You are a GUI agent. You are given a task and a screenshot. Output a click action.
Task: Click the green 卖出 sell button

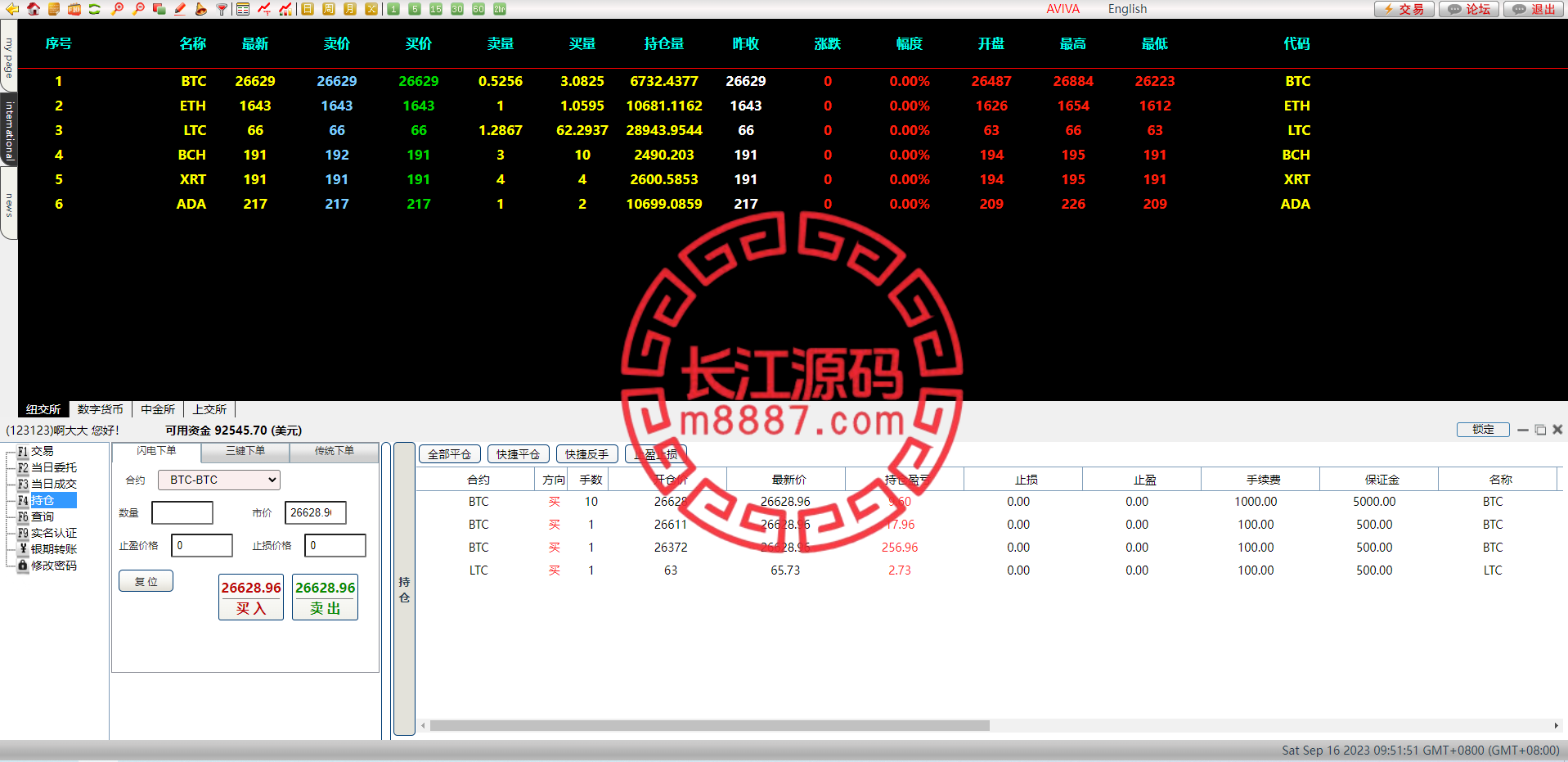(326, 597)
